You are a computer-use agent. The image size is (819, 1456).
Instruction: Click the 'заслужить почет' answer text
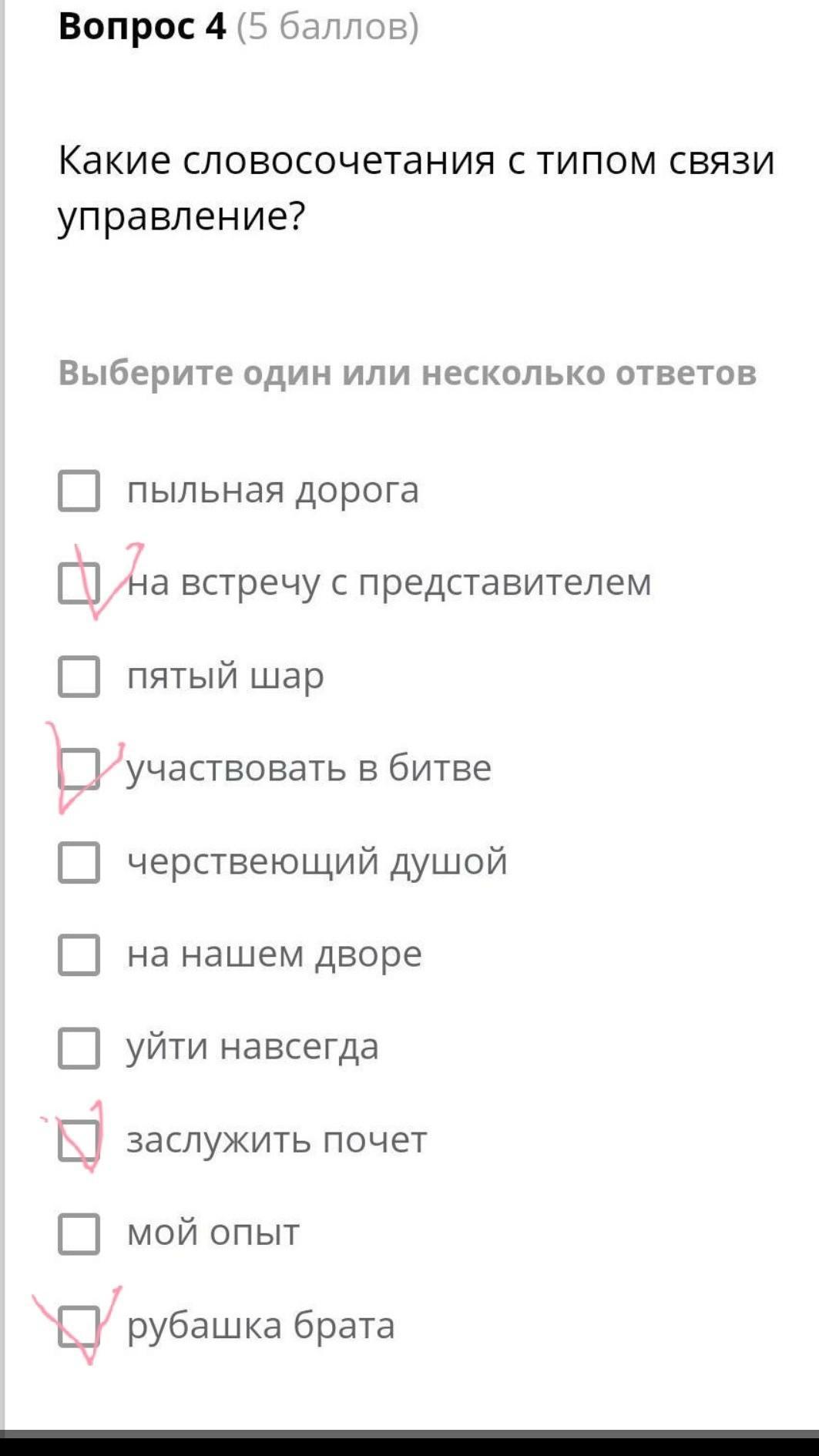coord(277,1140)
